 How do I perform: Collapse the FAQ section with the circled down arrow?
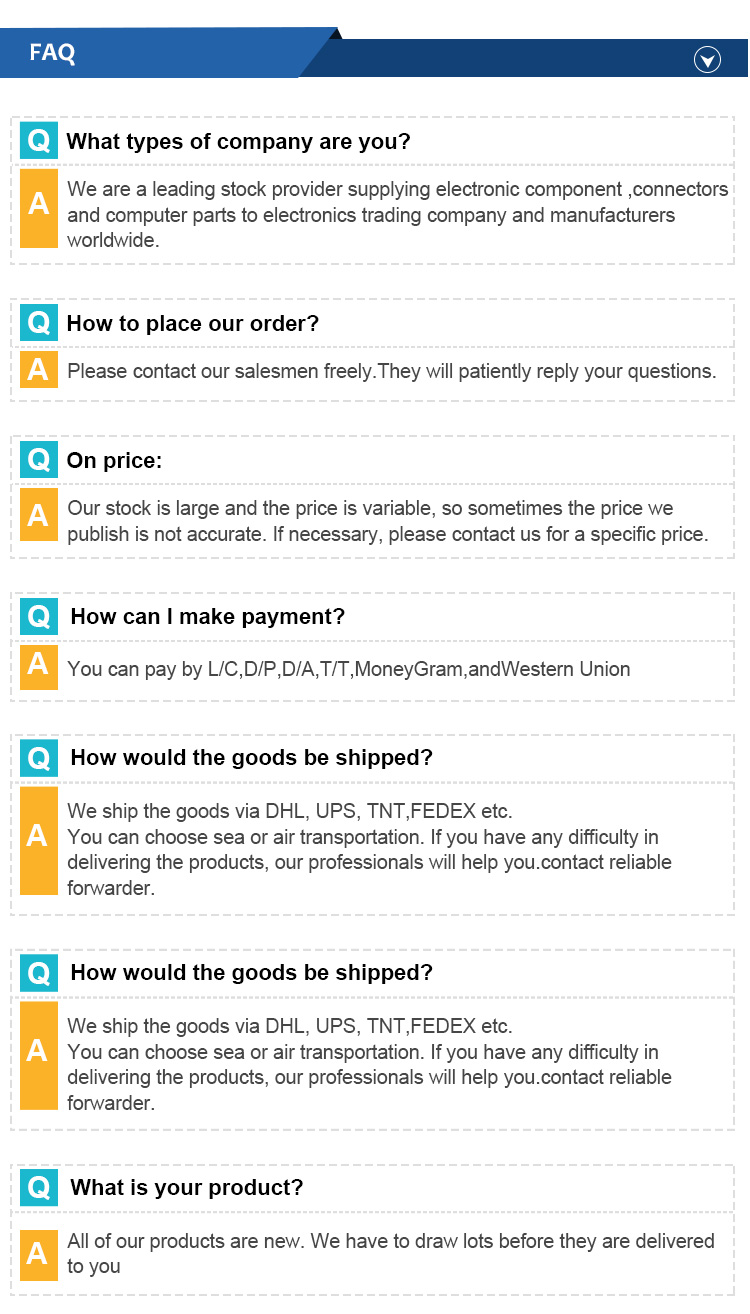point(707,60)
